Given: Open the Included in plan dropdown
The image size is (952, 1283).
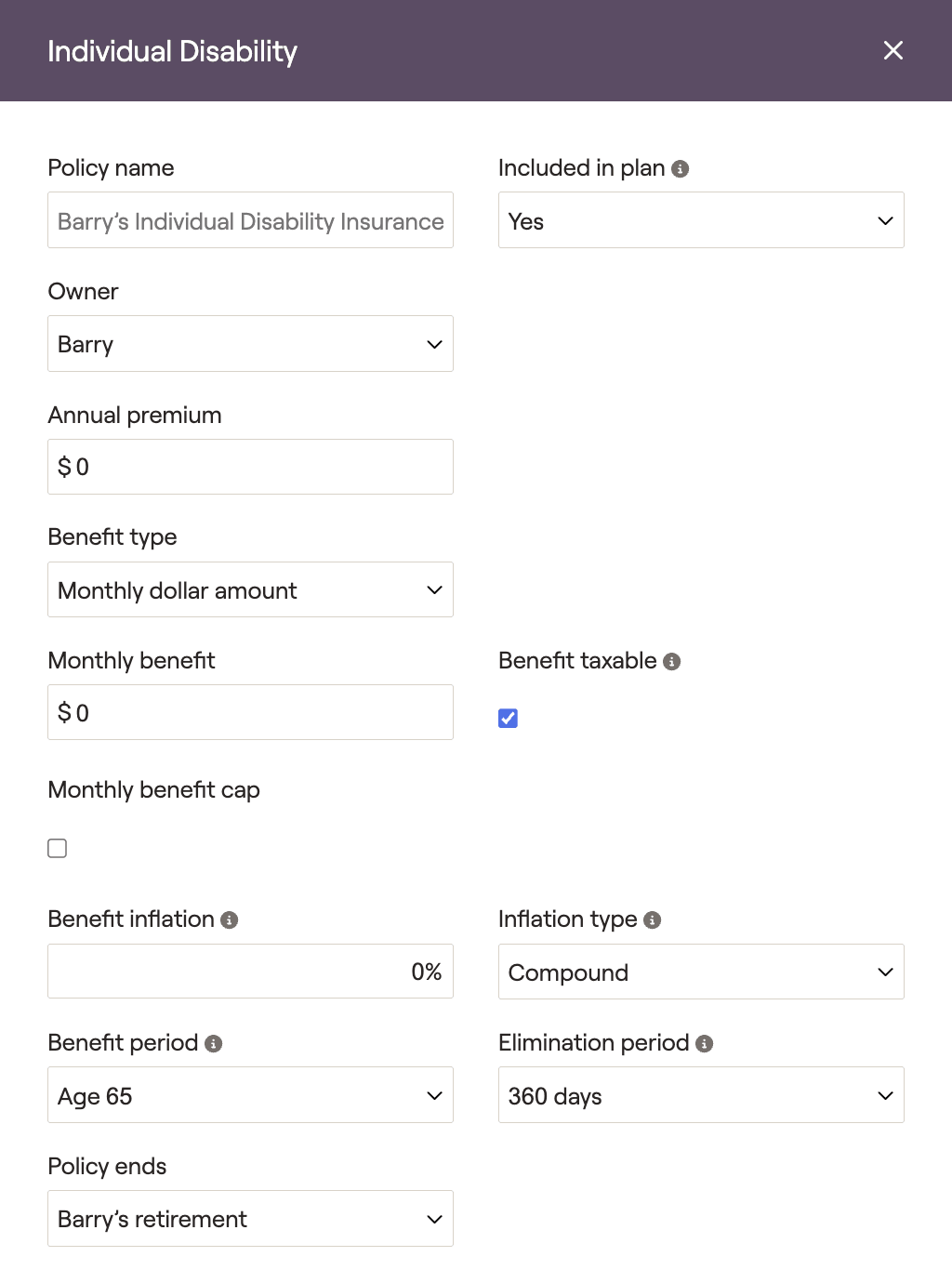Looking at the screenshot, I should tap(701, 220).
